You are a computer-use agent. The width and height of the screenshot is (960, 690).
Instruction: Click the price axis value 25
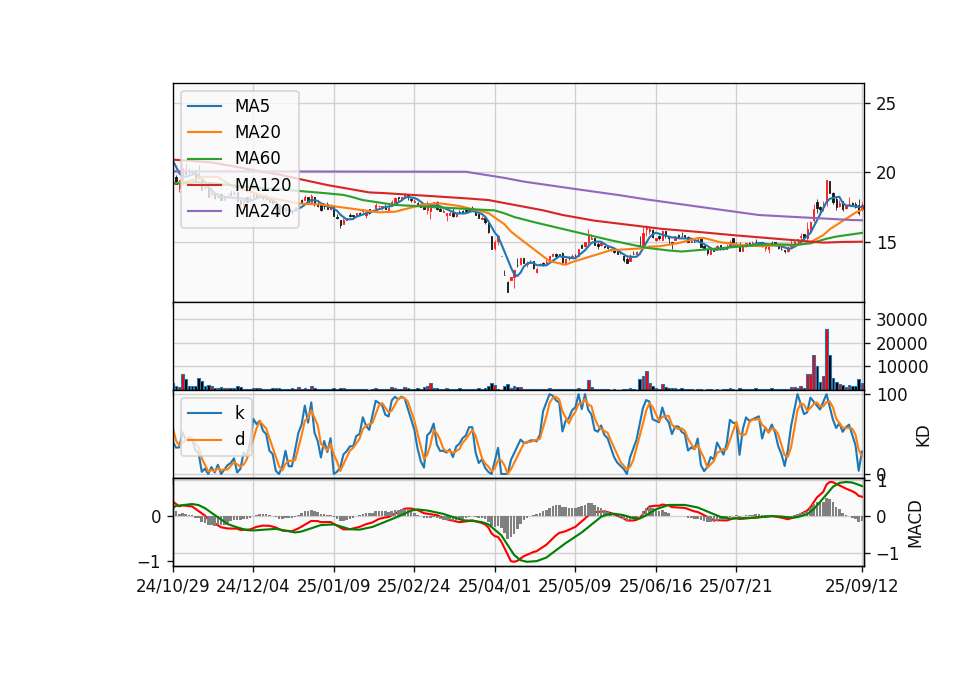[x=886, y=104]
